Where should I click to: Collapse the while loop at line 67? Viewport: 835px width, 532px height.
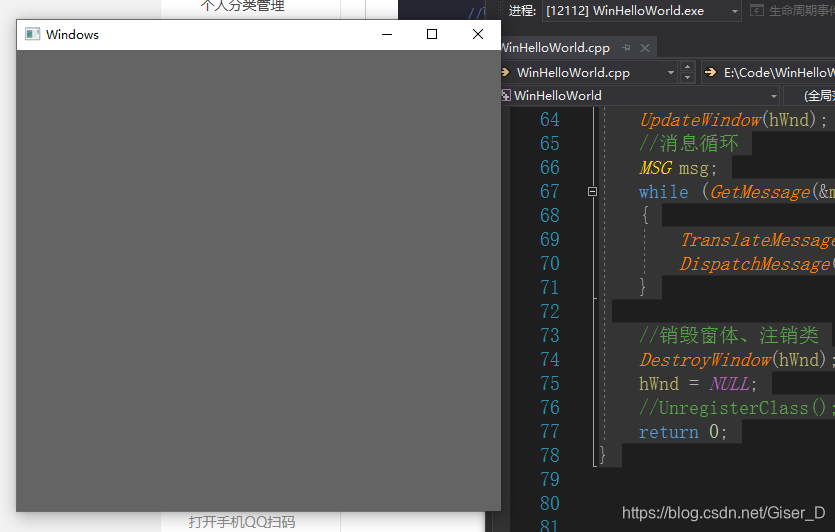(592, 192)
